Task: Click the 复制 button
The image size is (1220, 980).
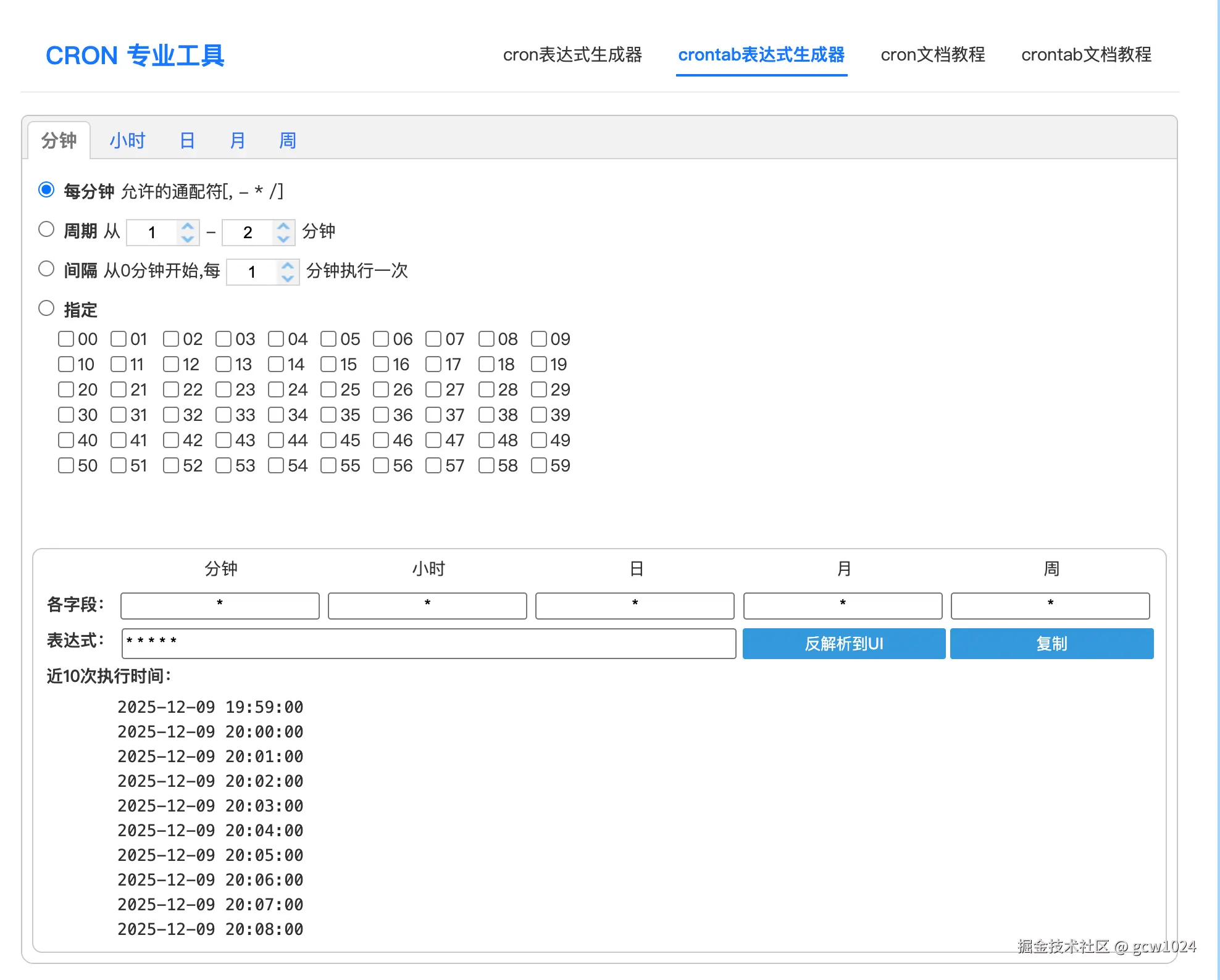Action: click(x=1051, y=644)
